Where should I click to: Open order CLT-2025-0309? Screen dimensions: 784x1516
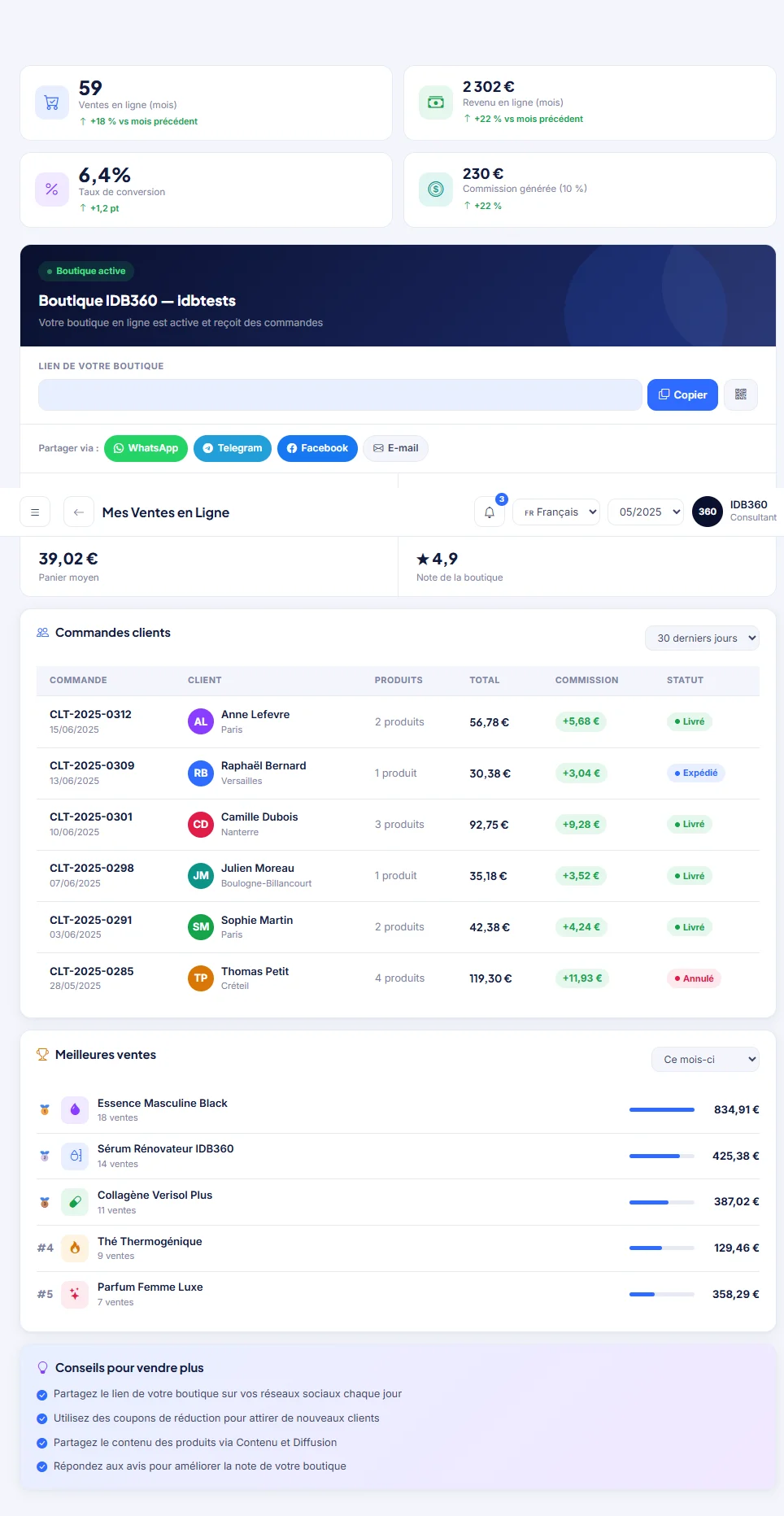point(92,765)
